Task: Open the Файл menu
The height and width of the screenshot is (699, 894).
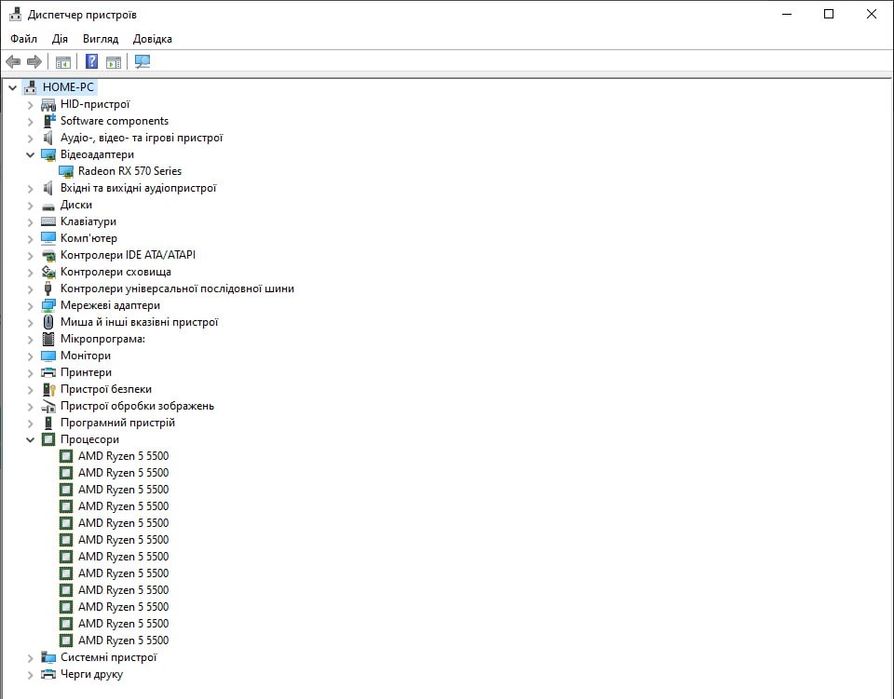Action: pos(24,39)
